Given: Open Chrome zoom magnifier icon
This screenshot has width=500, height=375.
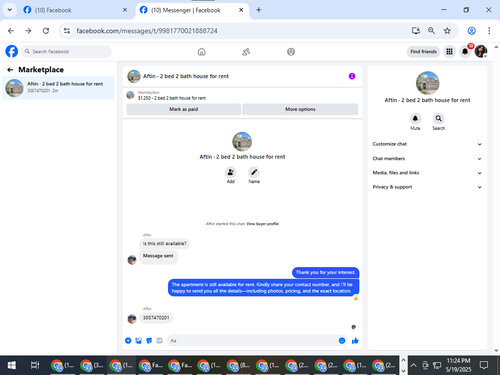Looking at the screenshot, I should pos(431,31).
